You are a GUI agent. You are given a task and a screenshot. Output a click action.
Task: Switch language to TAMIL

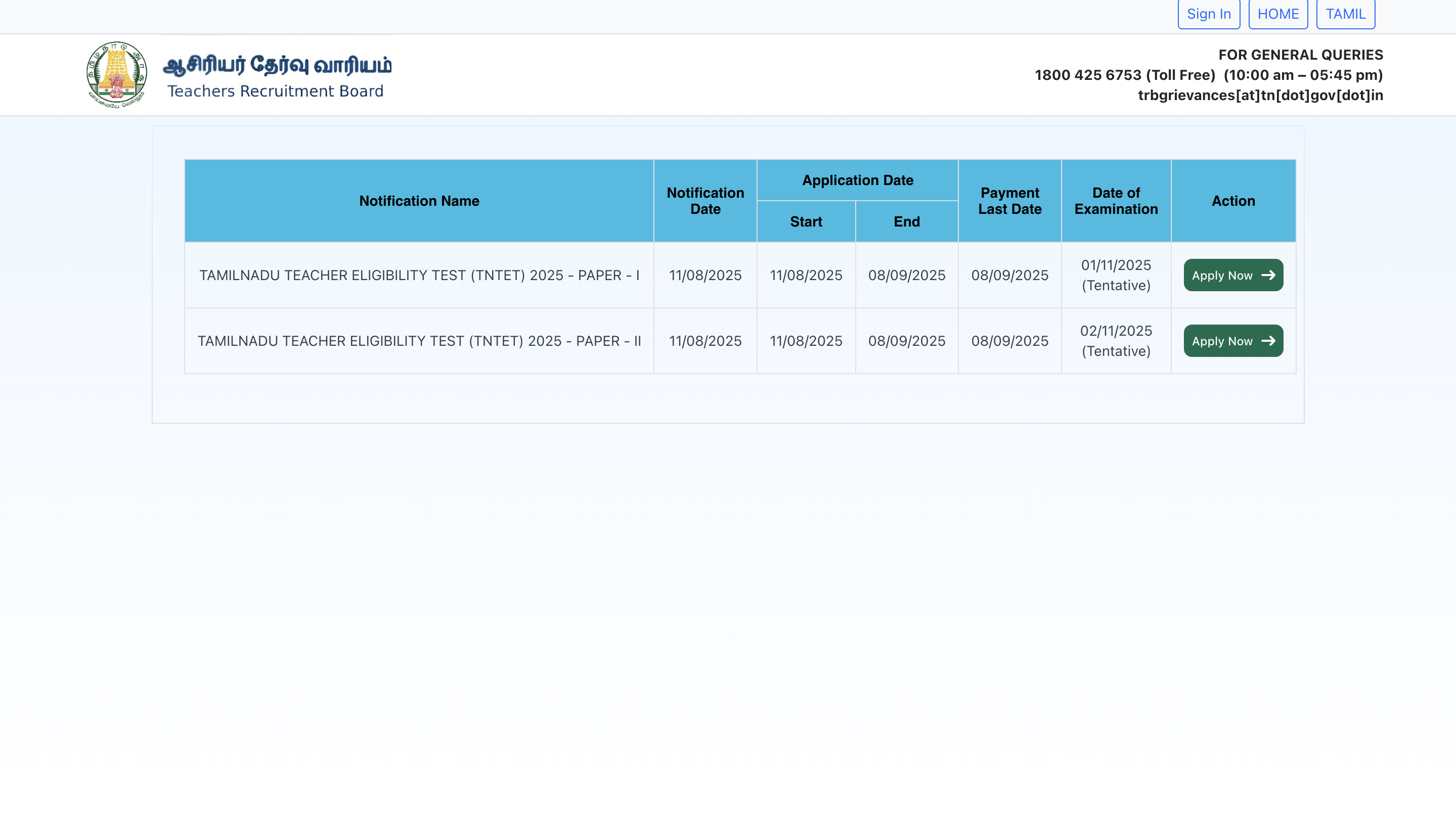point(1345,14)
